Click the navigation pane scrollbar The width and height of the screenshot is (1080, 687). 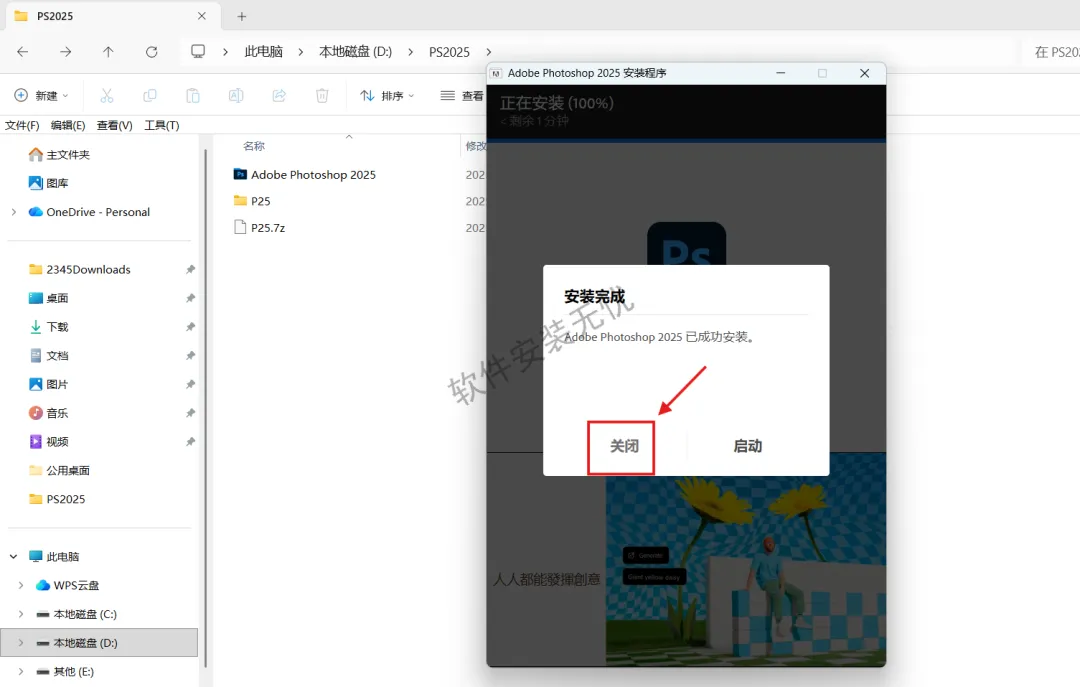205,408
